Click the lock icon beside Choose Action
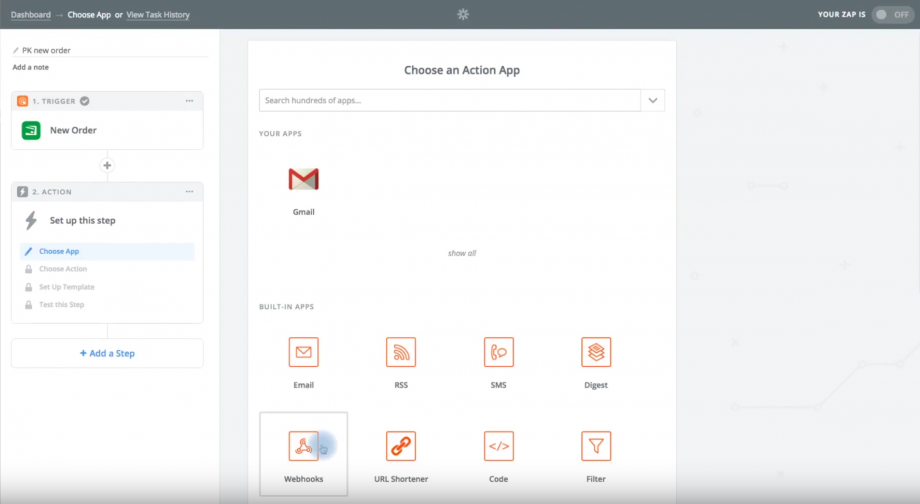 click(28, 269)
